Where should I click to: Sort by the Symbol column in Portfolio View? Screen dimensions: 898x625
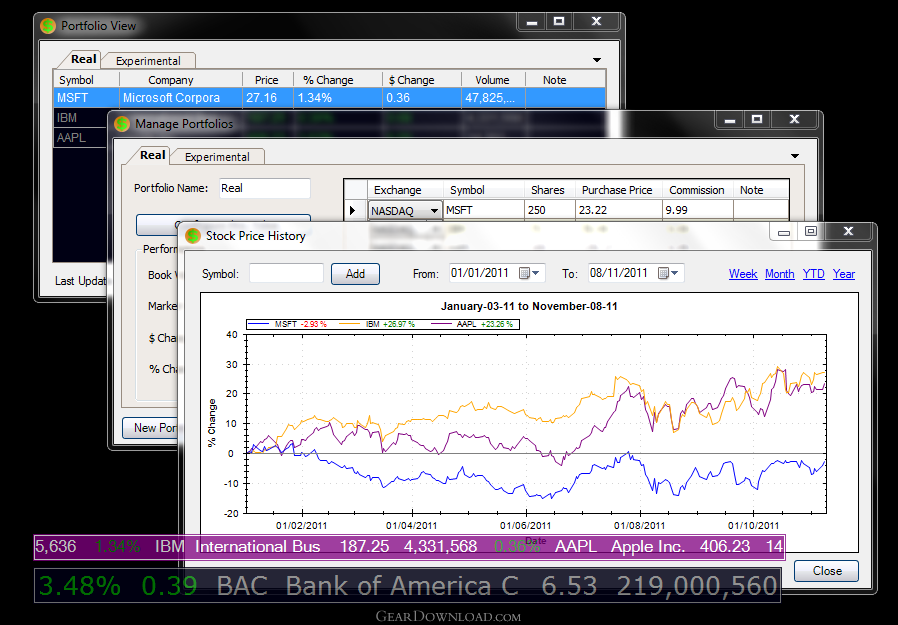click(x=86, y=80)
